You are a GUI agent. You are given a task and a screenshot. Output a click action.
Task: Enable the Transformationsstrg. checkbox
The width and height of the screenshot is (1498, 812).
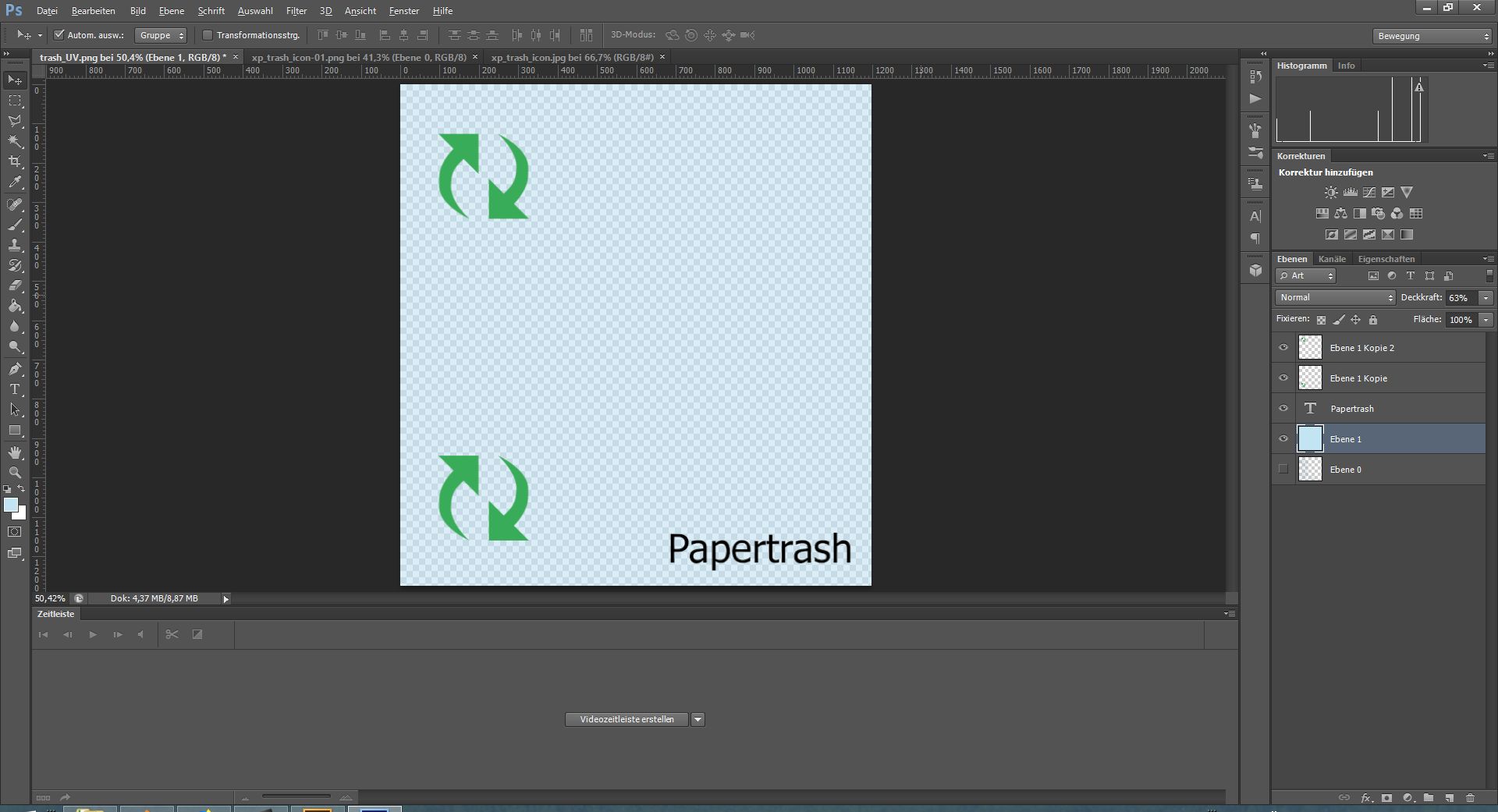point(208,35)
